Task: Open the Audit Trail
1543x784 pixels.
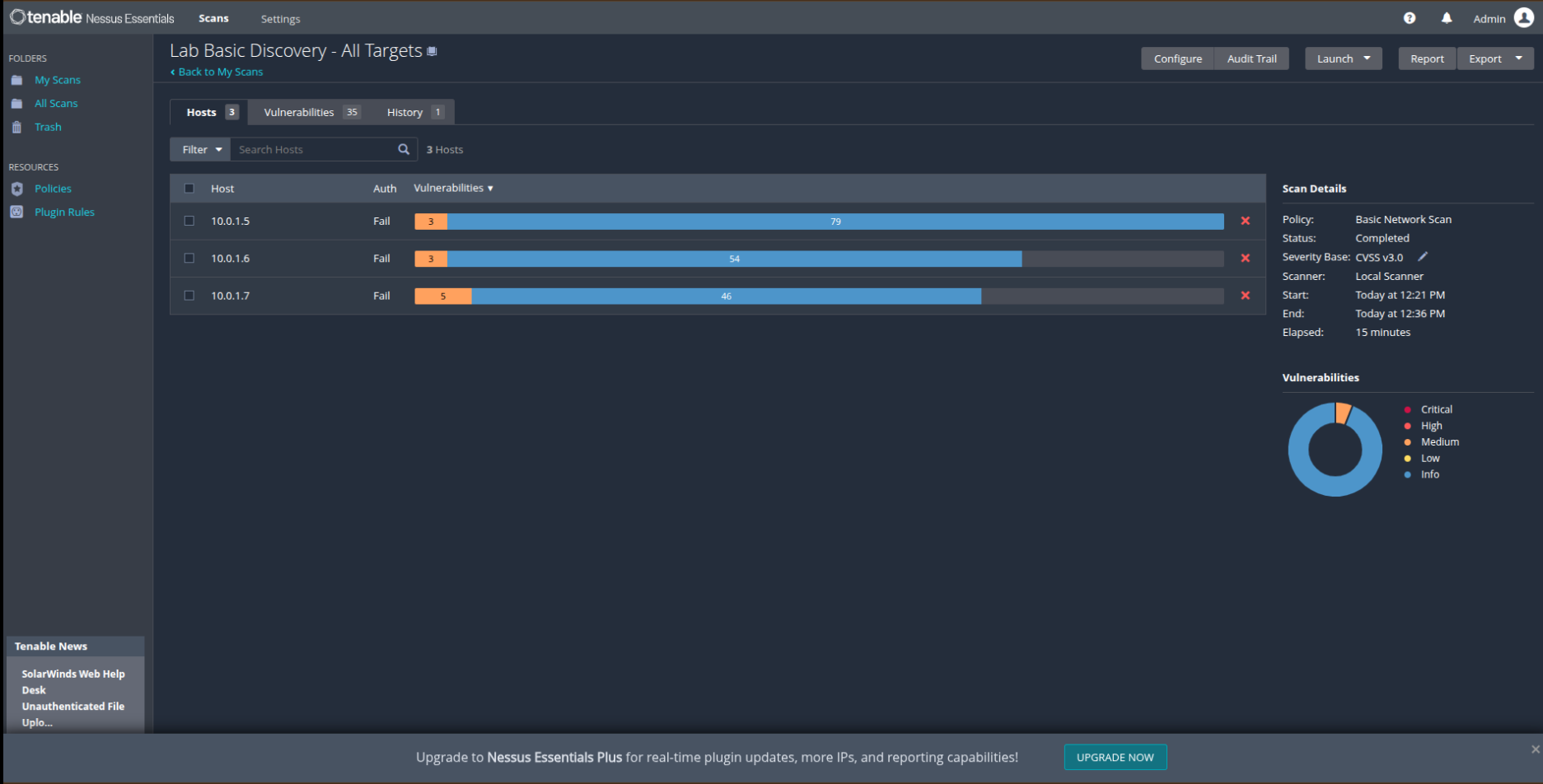Action: 1251,58
